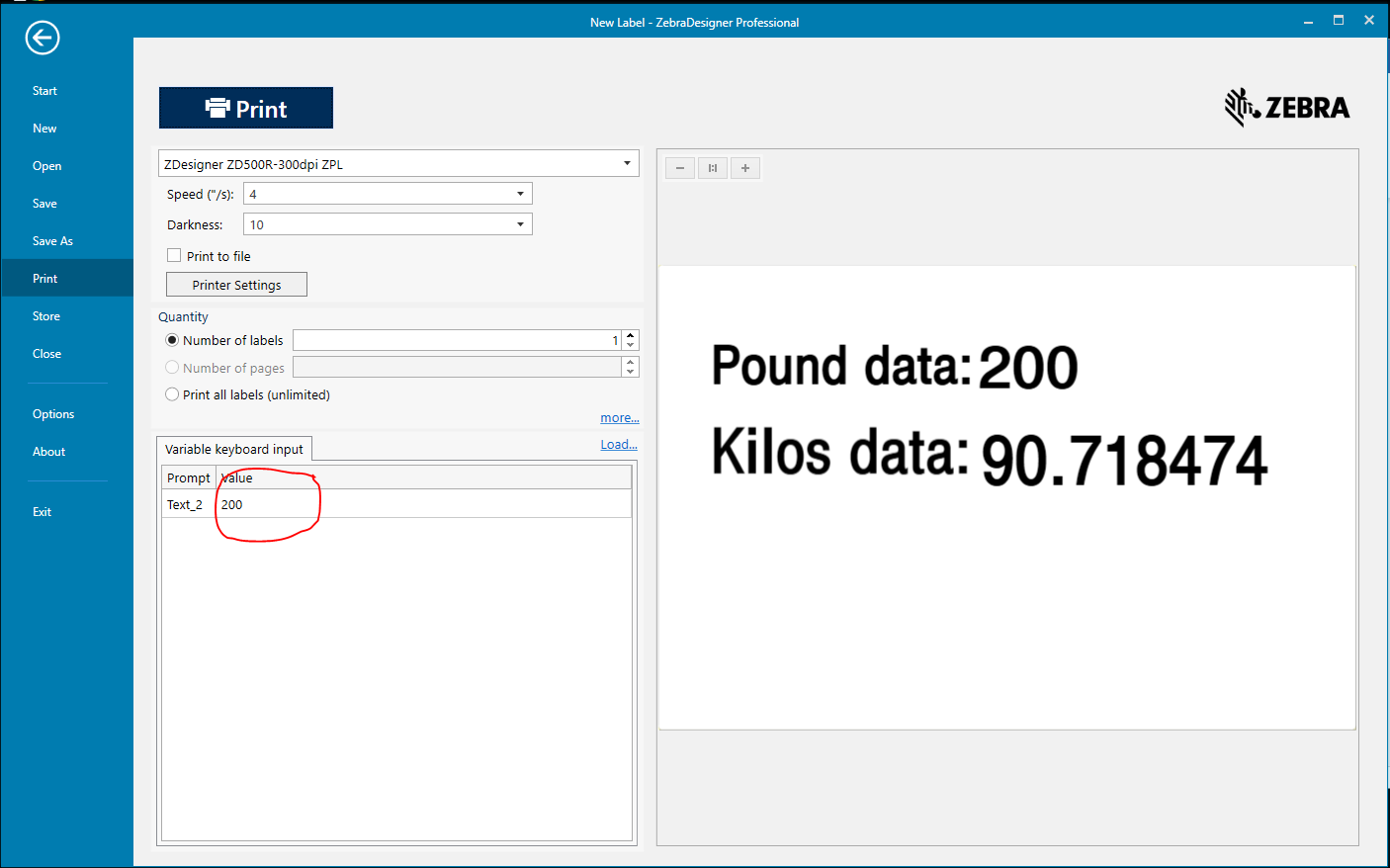Increase number of labels with up arrow
1390x868 pixels.
[631, 335]
